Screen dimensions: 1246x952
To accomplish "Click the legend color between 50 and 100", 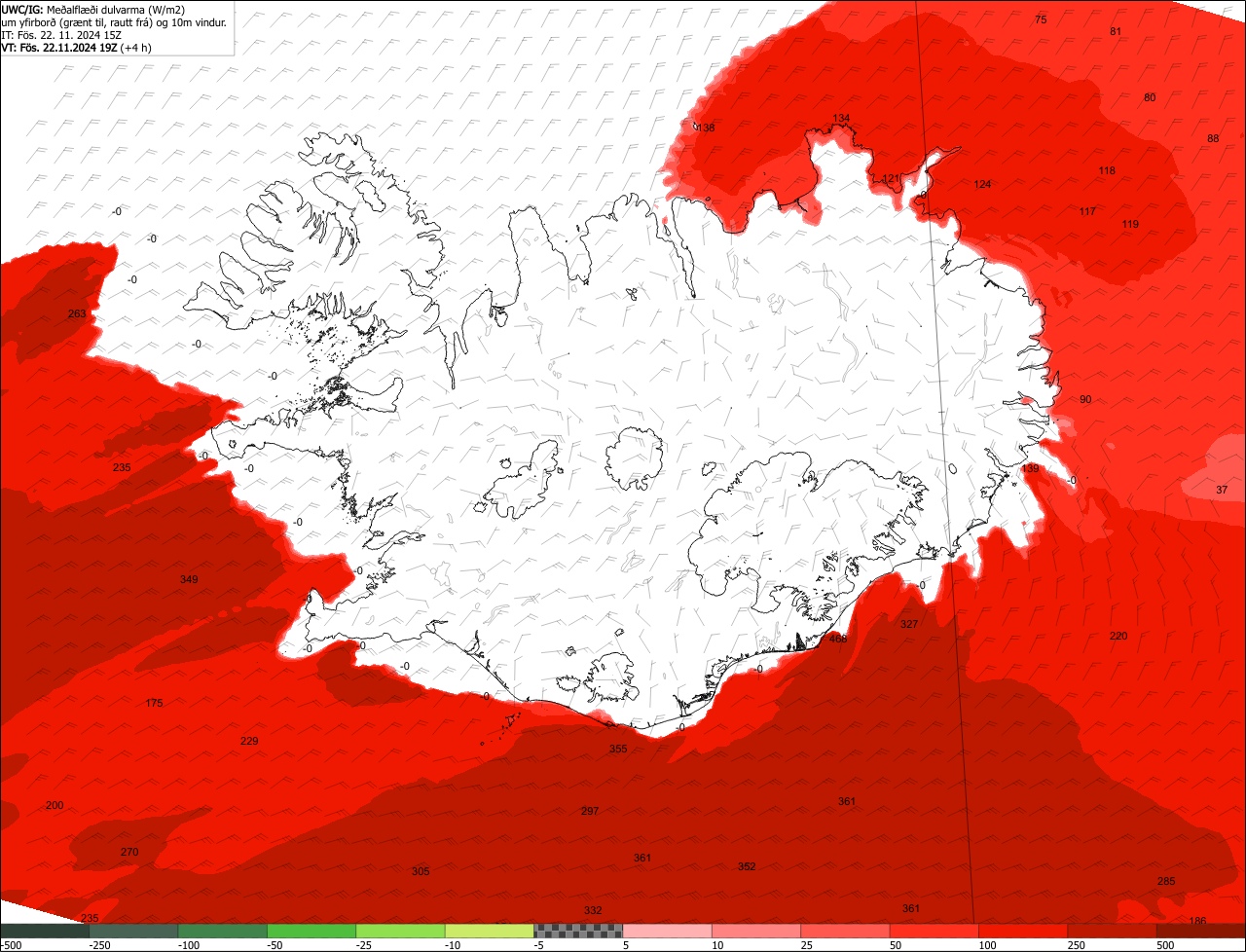I will 934,931.
